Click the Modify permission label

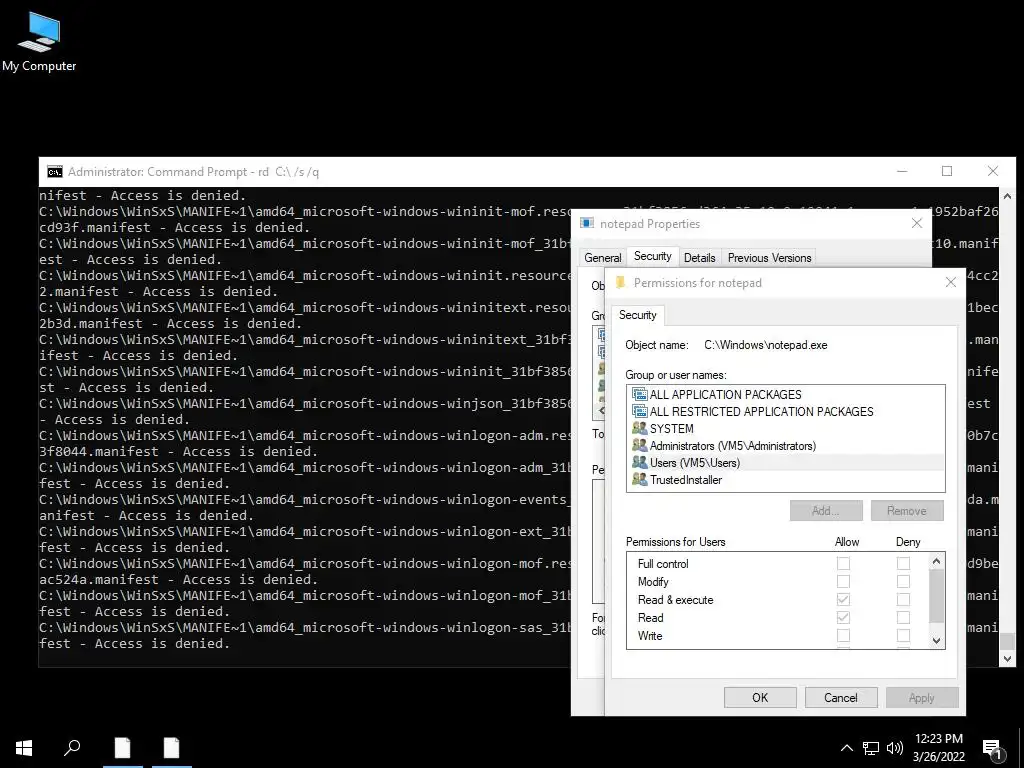653,581
